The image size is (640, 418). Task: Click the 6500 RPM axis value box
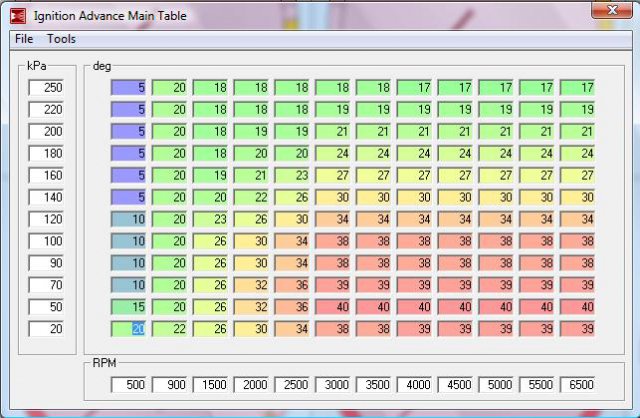(x=578, y=384)
